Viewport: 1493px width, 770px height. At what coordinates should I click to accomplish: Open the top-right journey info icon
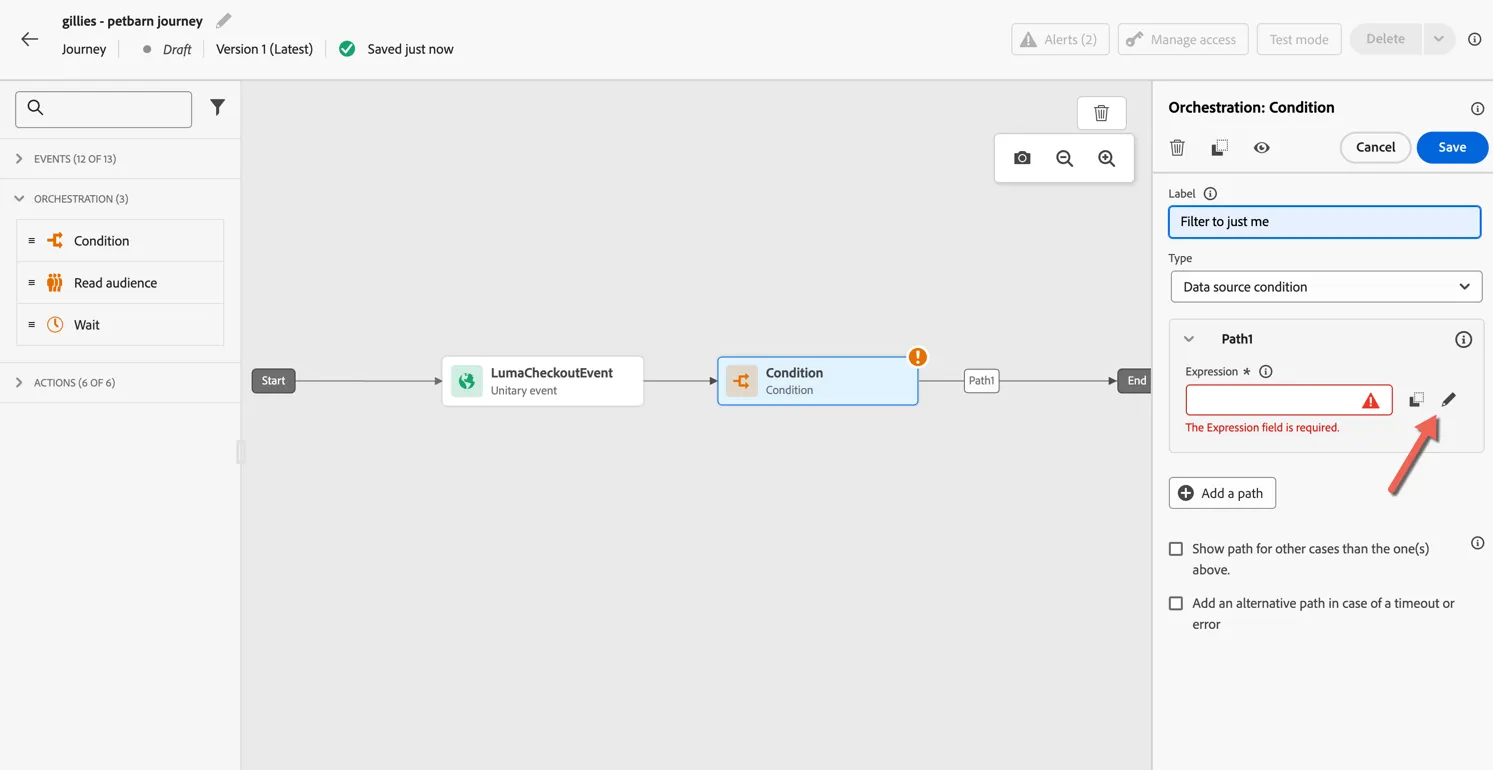(1474, 39)
